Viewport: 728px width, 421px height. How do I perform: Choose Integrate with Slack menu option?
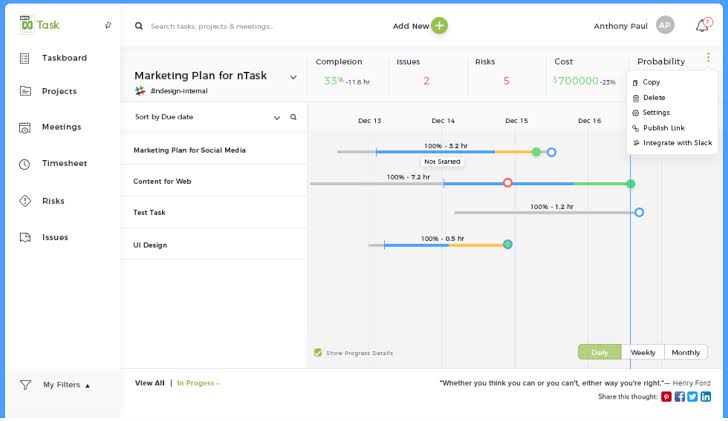[x=677, y=143]
